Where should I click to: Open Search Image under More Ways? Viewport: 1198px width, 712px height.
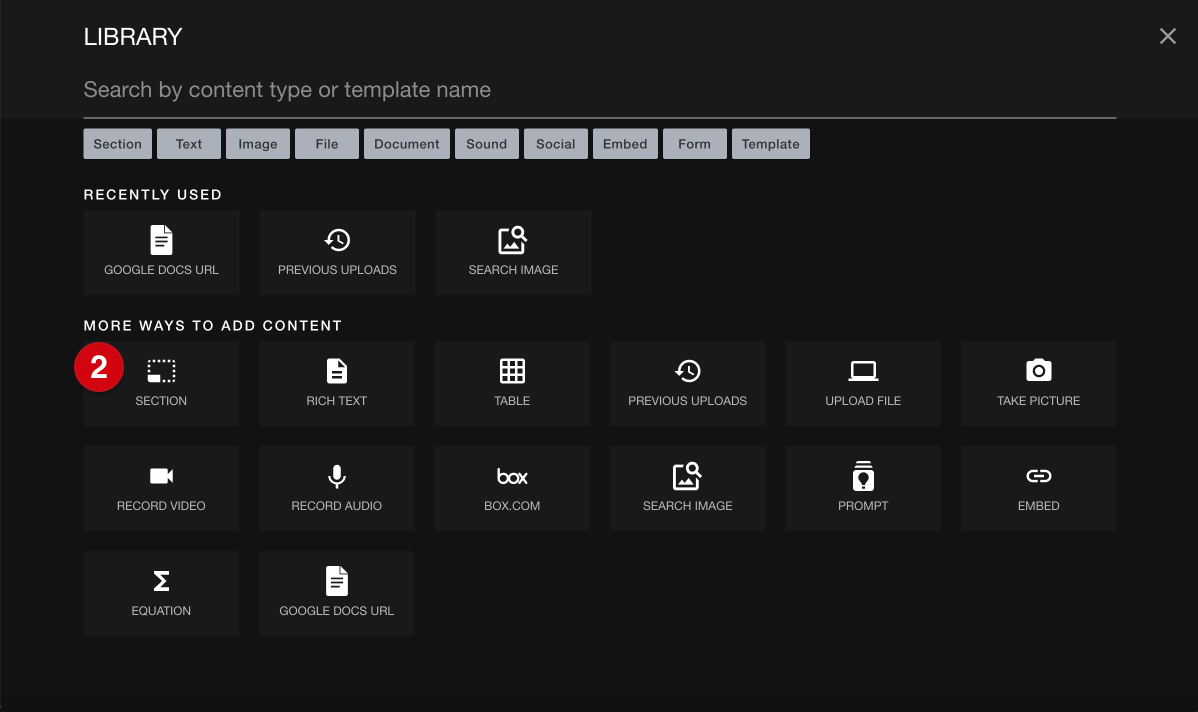coord(688,489)
